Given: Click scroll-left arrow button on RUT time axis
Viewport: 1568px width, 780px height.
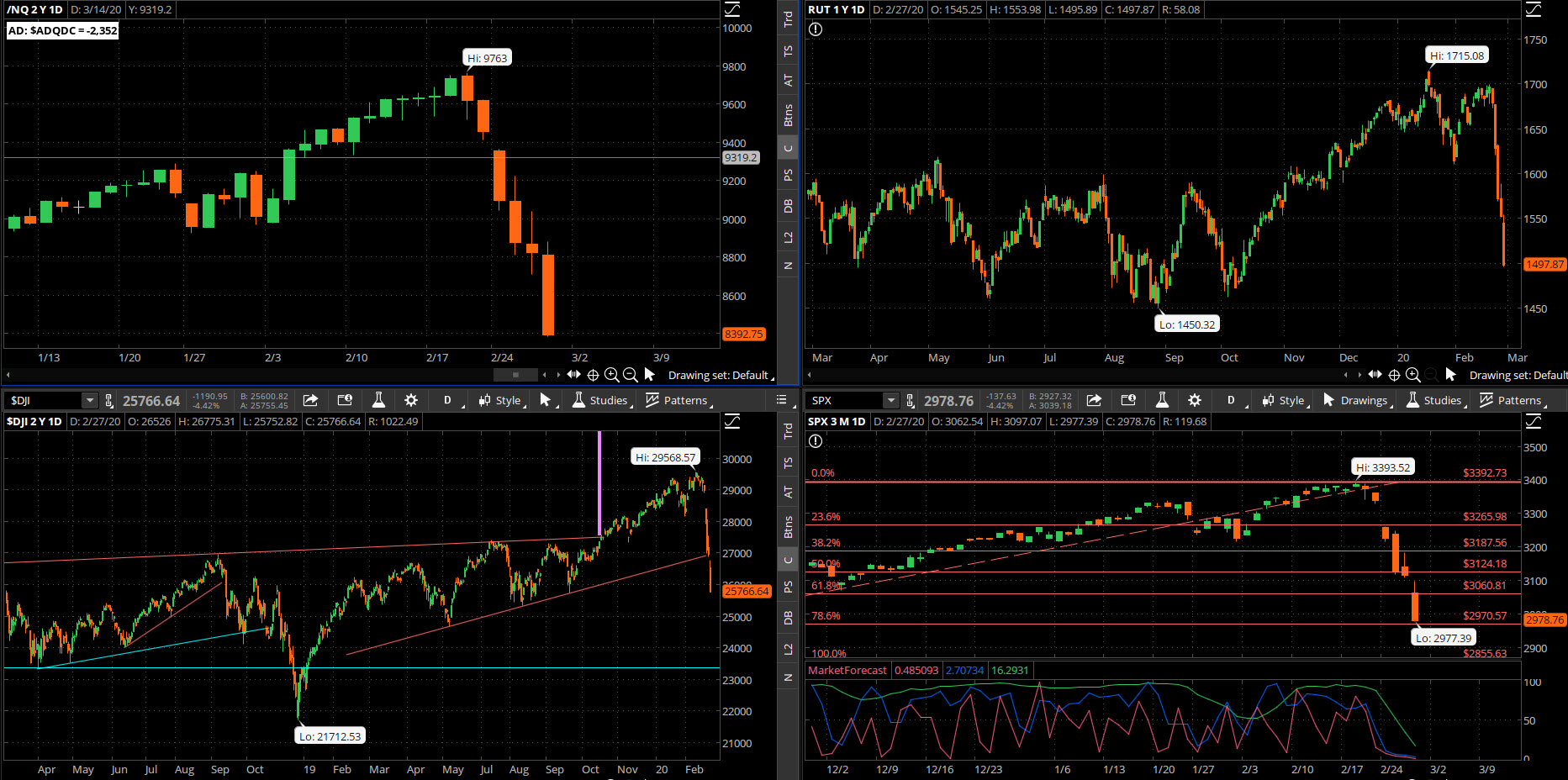Looking at the screenshot, I should pos(1346,375).
